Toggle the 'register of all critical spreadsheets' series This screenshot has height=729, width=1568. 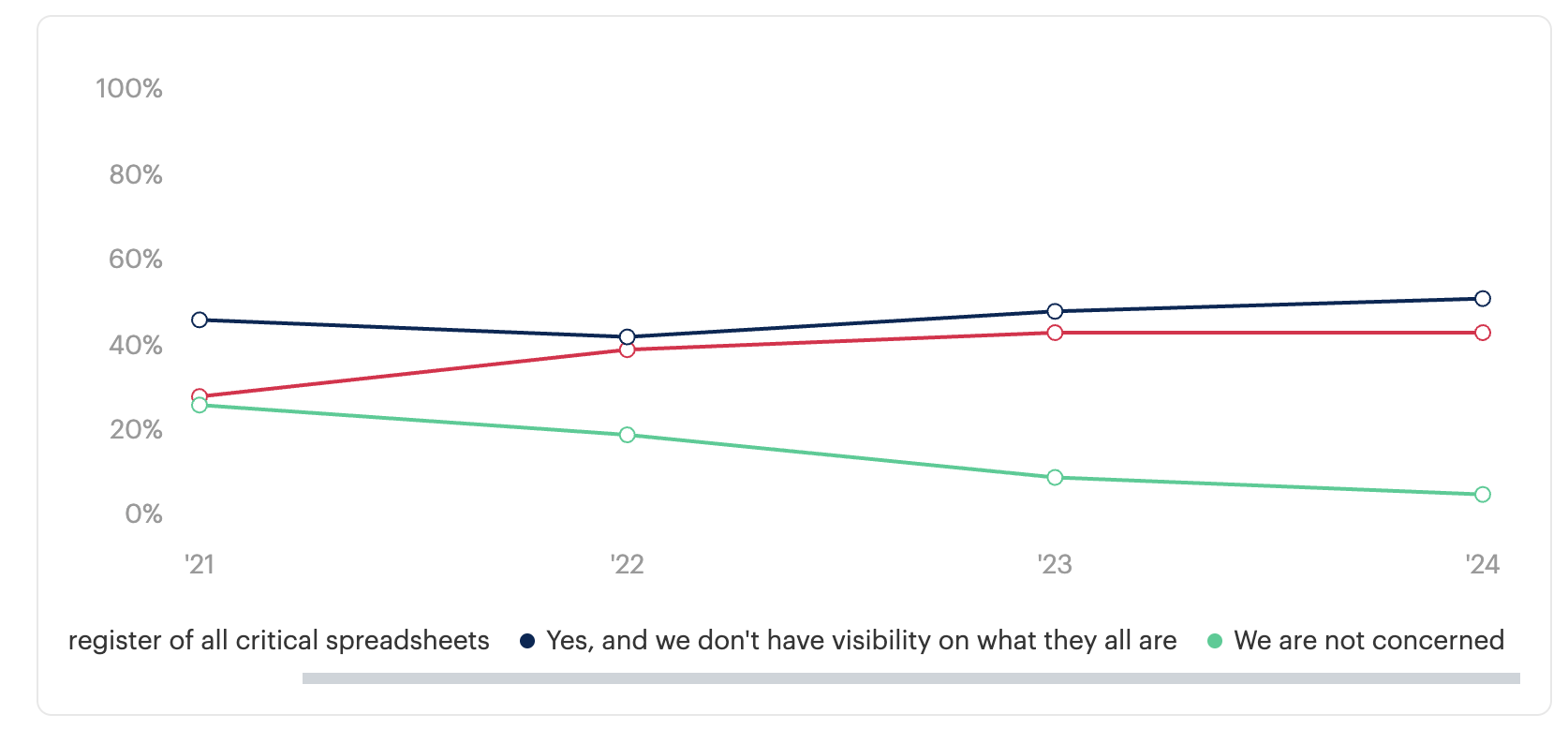click(279, 641)
